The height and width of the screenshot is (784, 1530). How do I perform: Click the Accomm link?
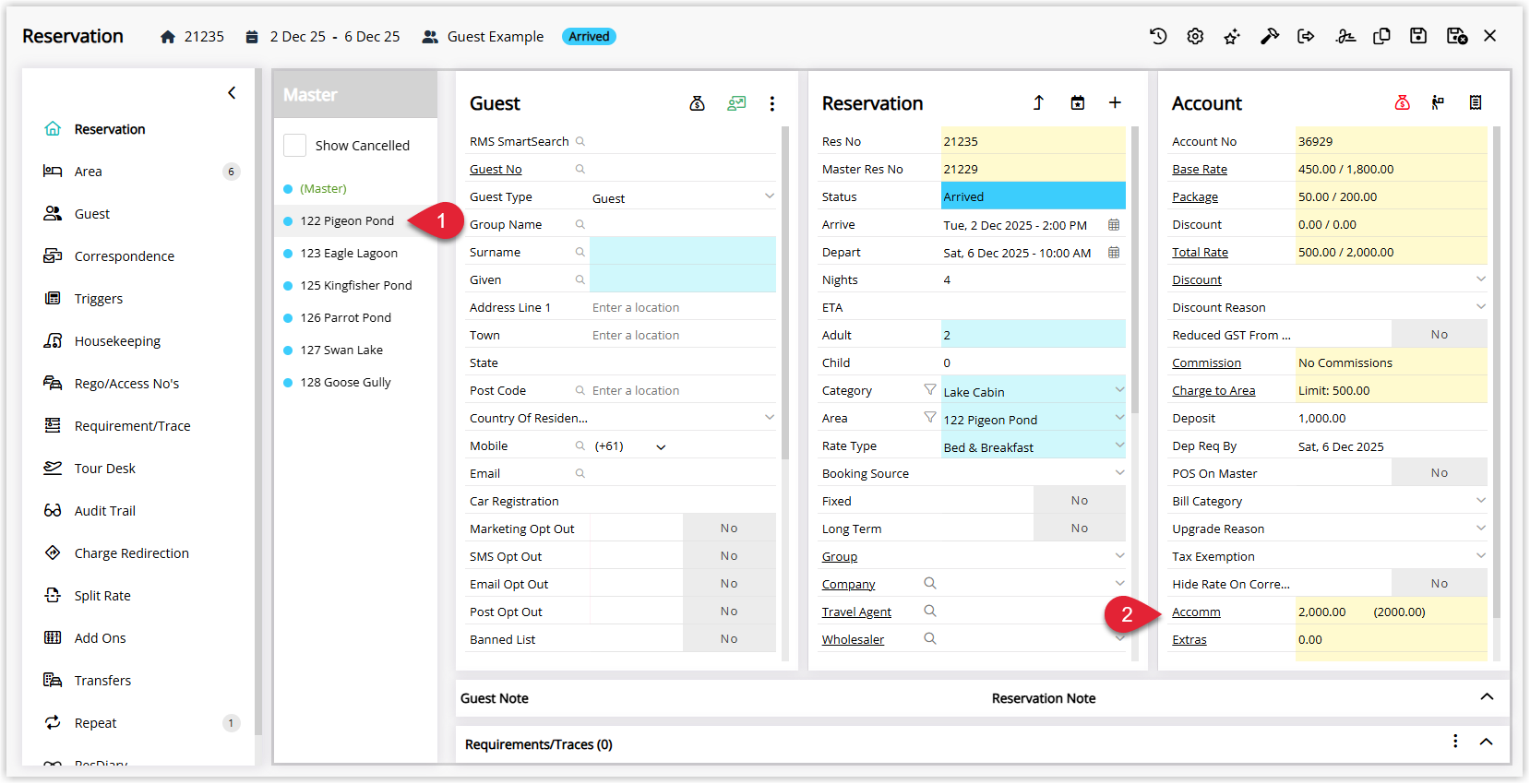pos(1196,612)
